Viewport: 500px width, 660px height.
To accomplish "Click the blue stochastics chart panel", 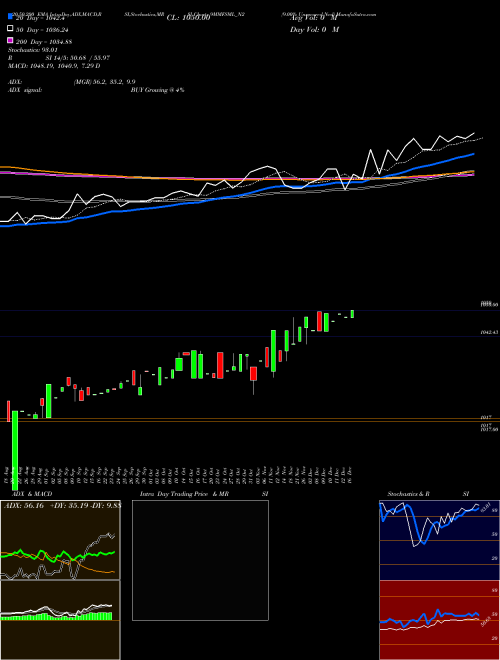I will (439, 540).
